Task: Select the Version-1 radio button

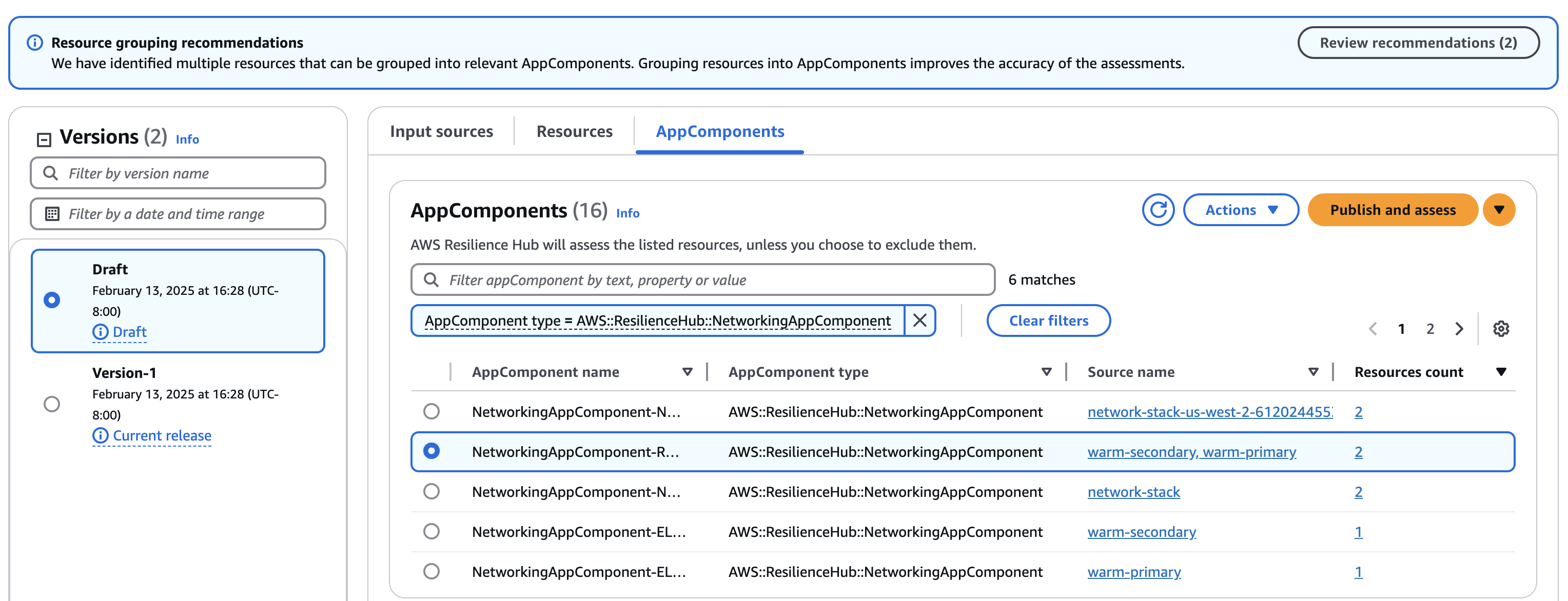Action: tap(52, 404)
